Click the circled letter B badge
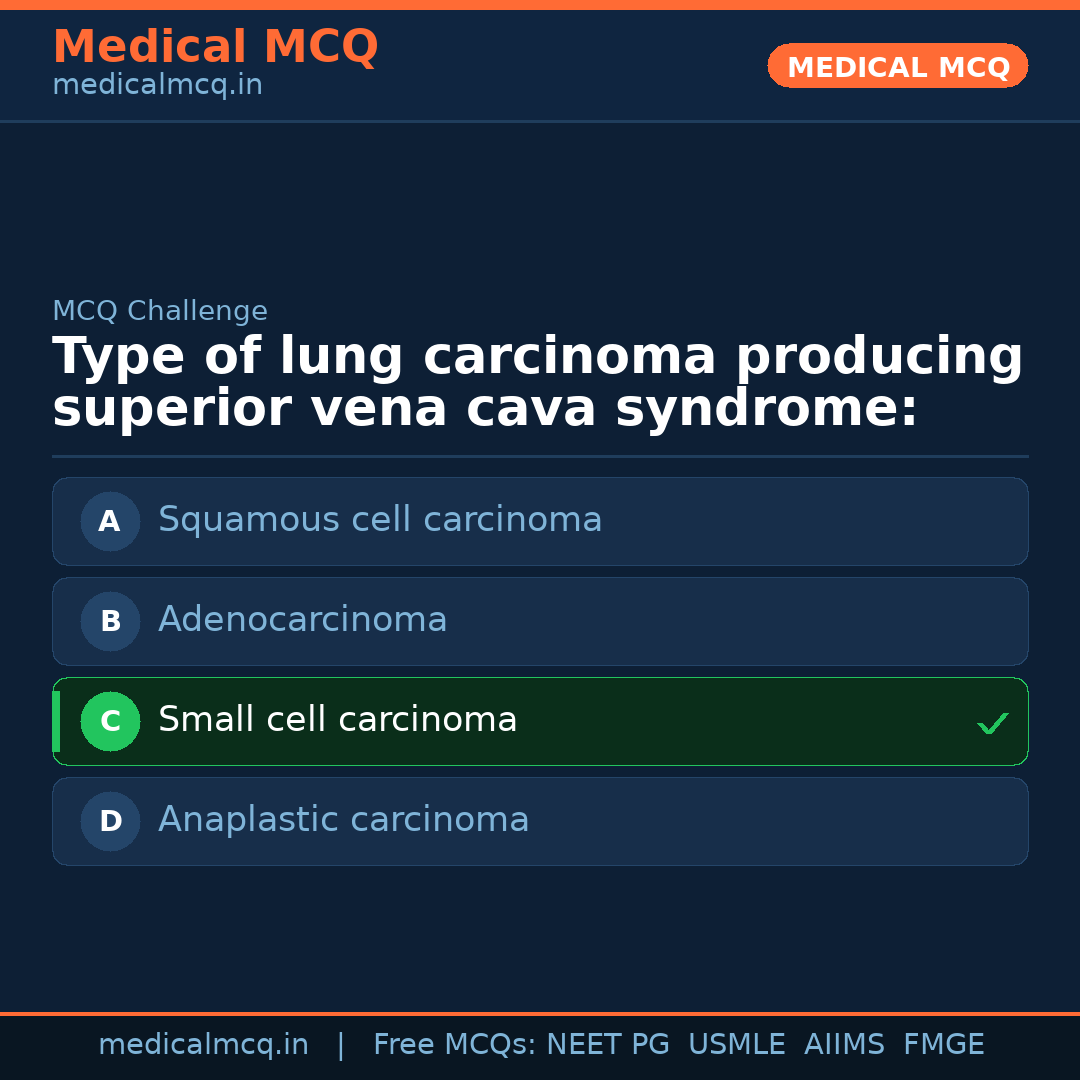The image size is (1080, 1080). pyautogui.click(x=110, y=621)
